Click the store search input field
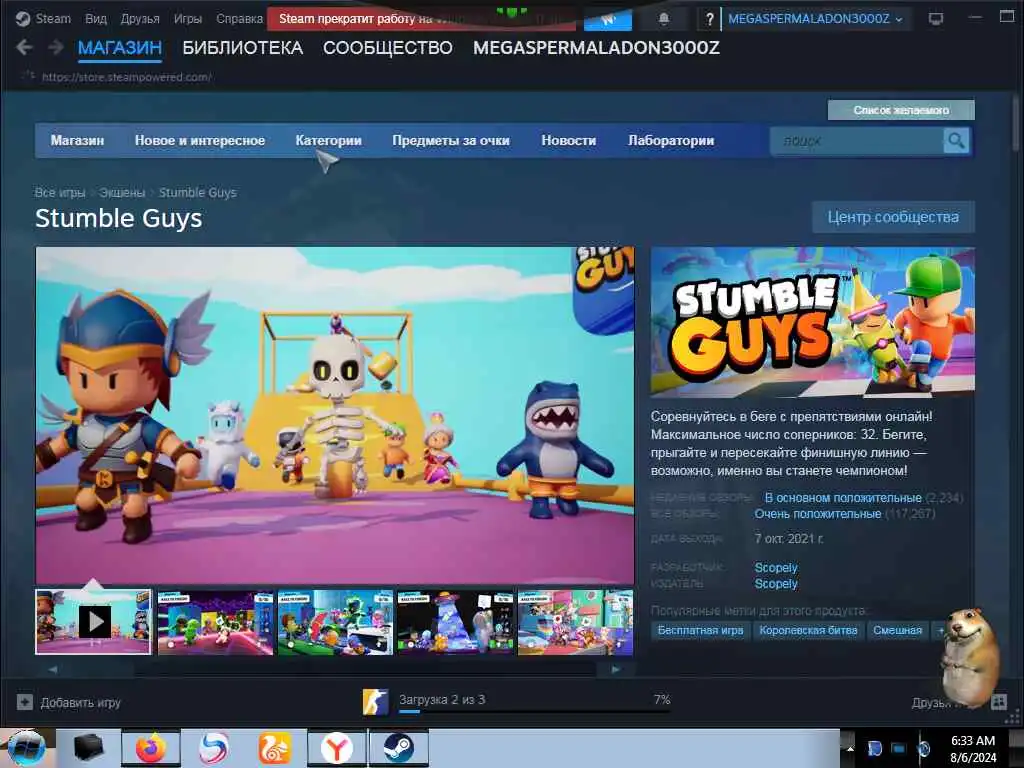Viewport: 1024px width, 768px height. [856, 141]
